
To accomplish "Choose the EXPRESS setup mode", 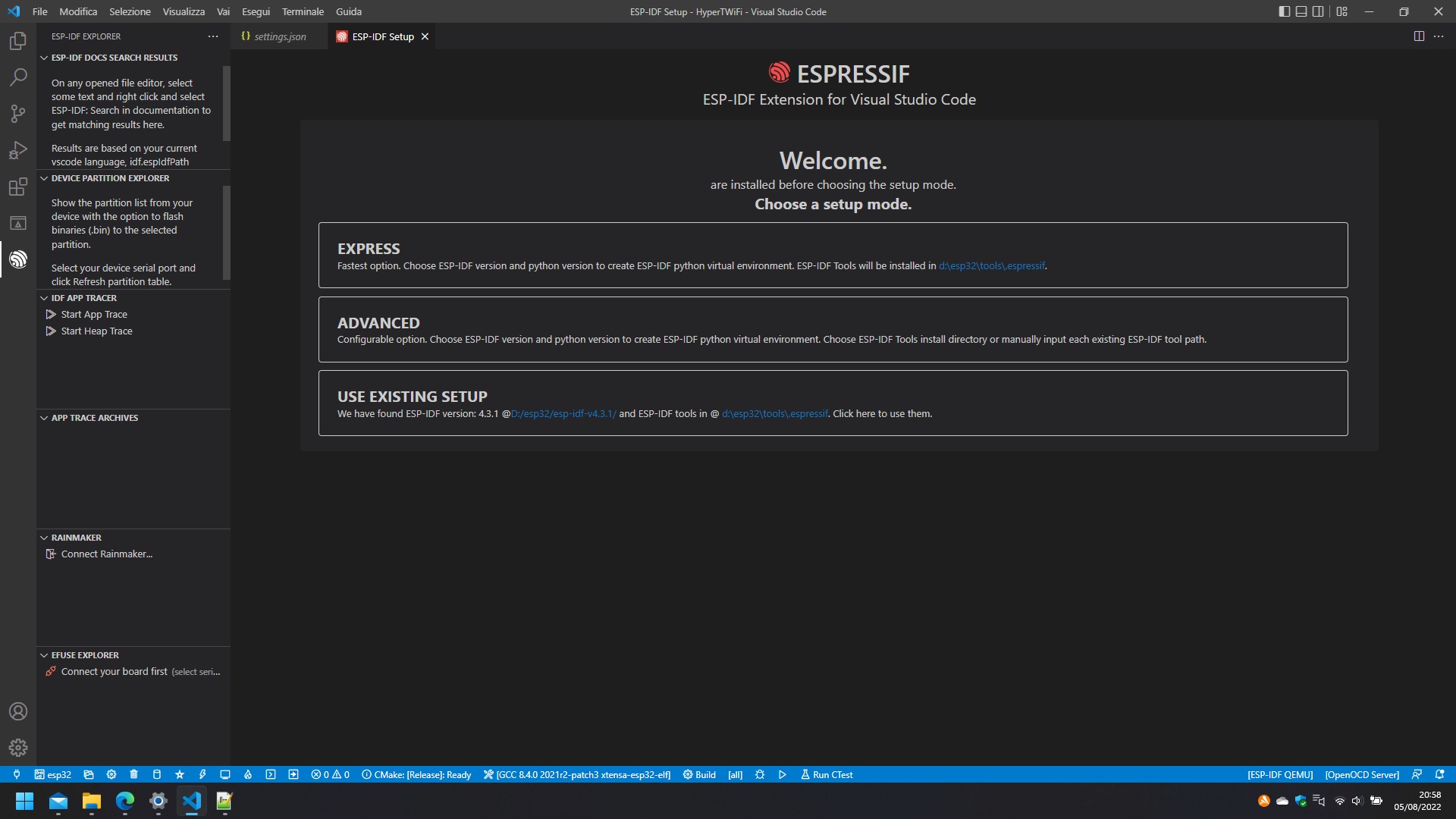I will pos(833,255).
